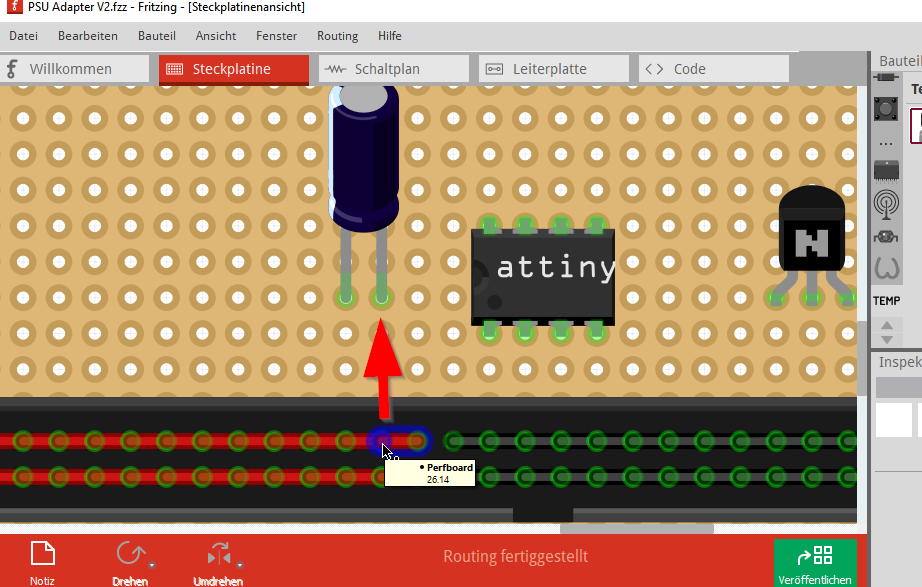Select the three-dots parts bin entry
Image resolution: width=922 pixels, height=587 pixels.
click(x=886, y=144)
